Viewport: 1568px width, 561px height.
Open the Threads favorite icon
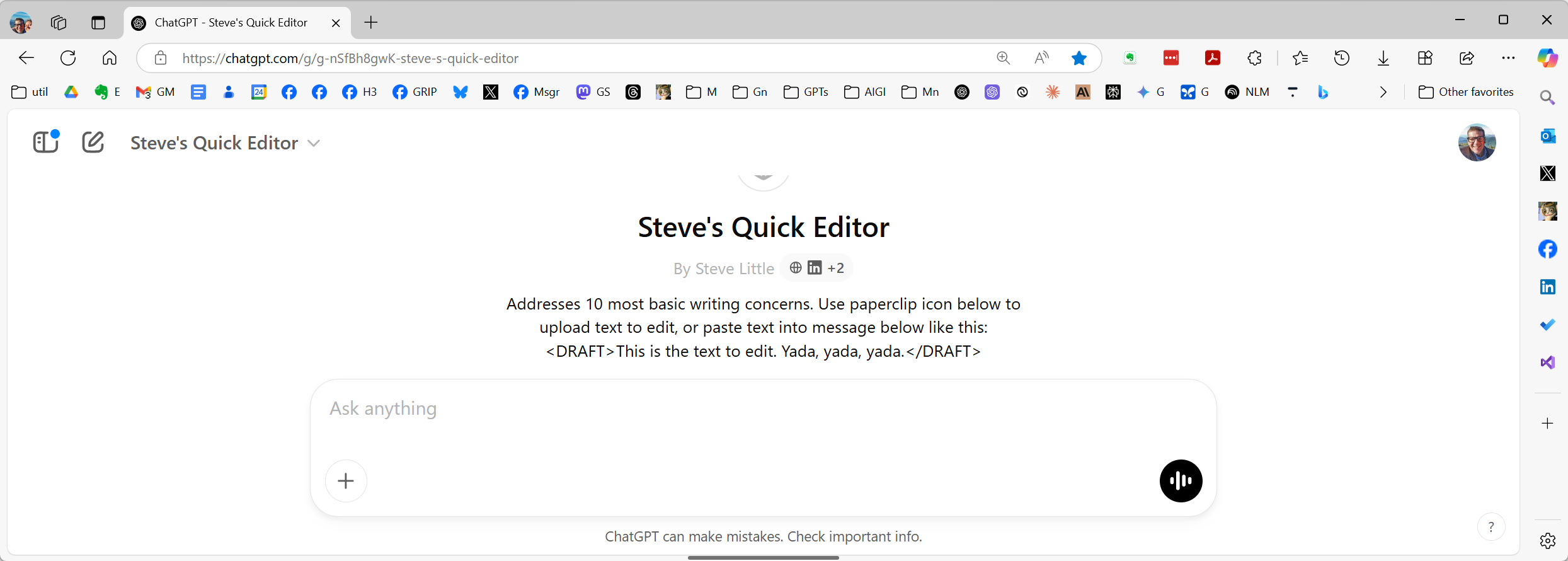coord(633,92)
